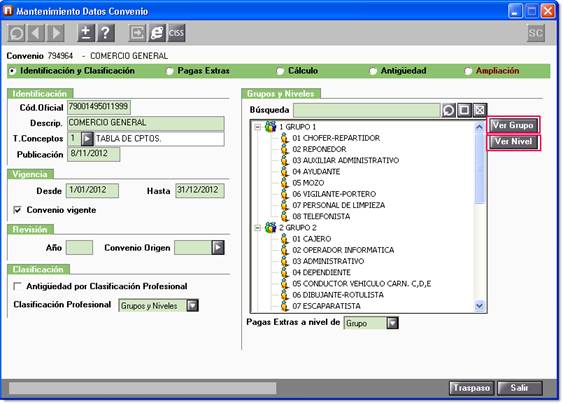Collapse the GRUPO 1 tree node

[257, 127]
